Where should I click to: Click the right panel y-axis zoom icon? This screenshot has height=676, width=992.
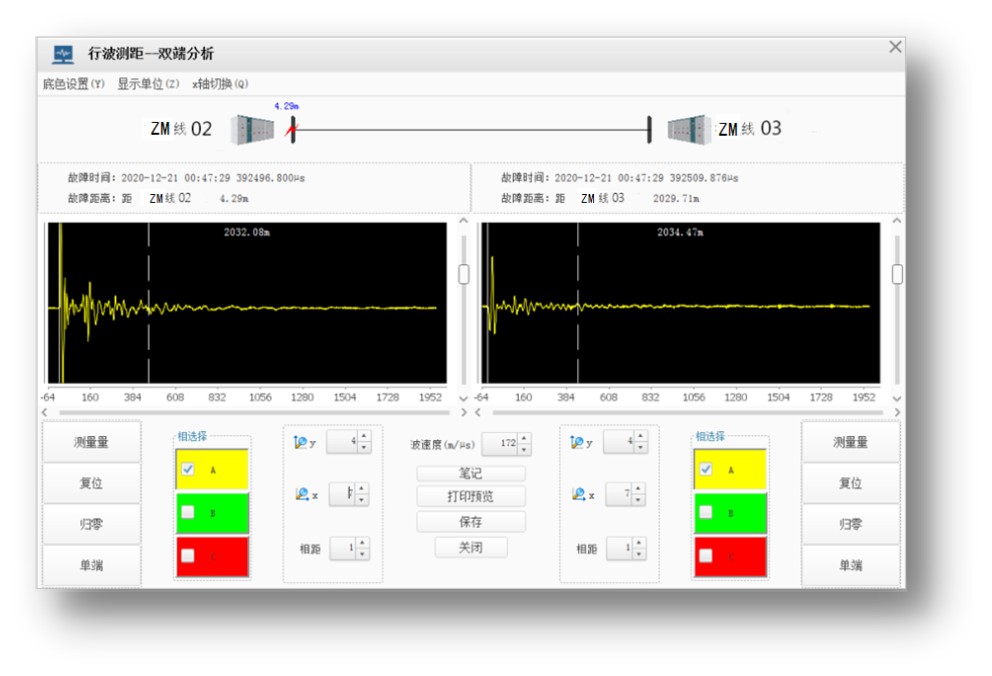tap(577, 443)
